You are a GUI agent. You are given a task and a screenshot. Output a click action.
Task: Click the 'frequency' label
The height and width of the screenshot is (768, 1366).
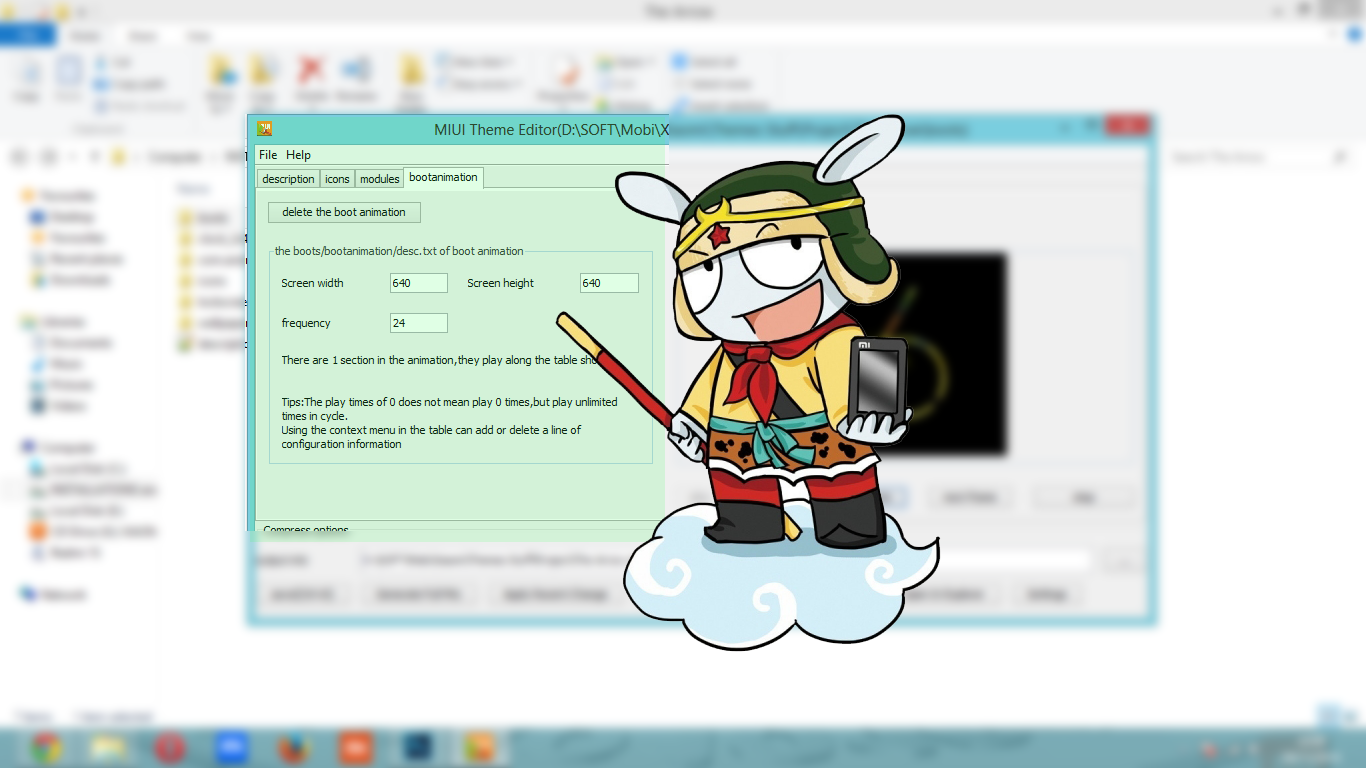[306, 323]
